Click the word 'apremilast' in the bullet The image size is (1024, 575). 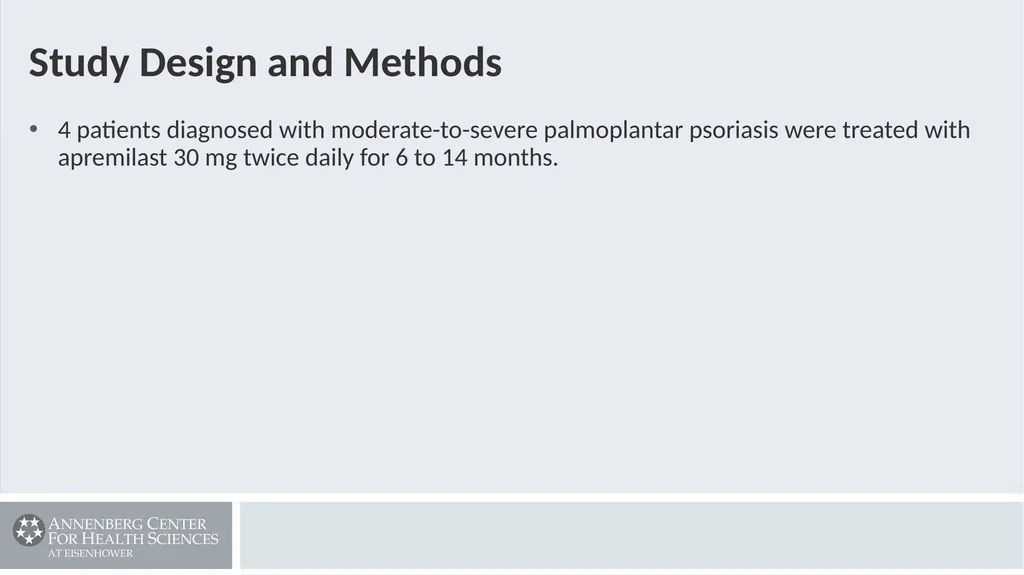112,158
